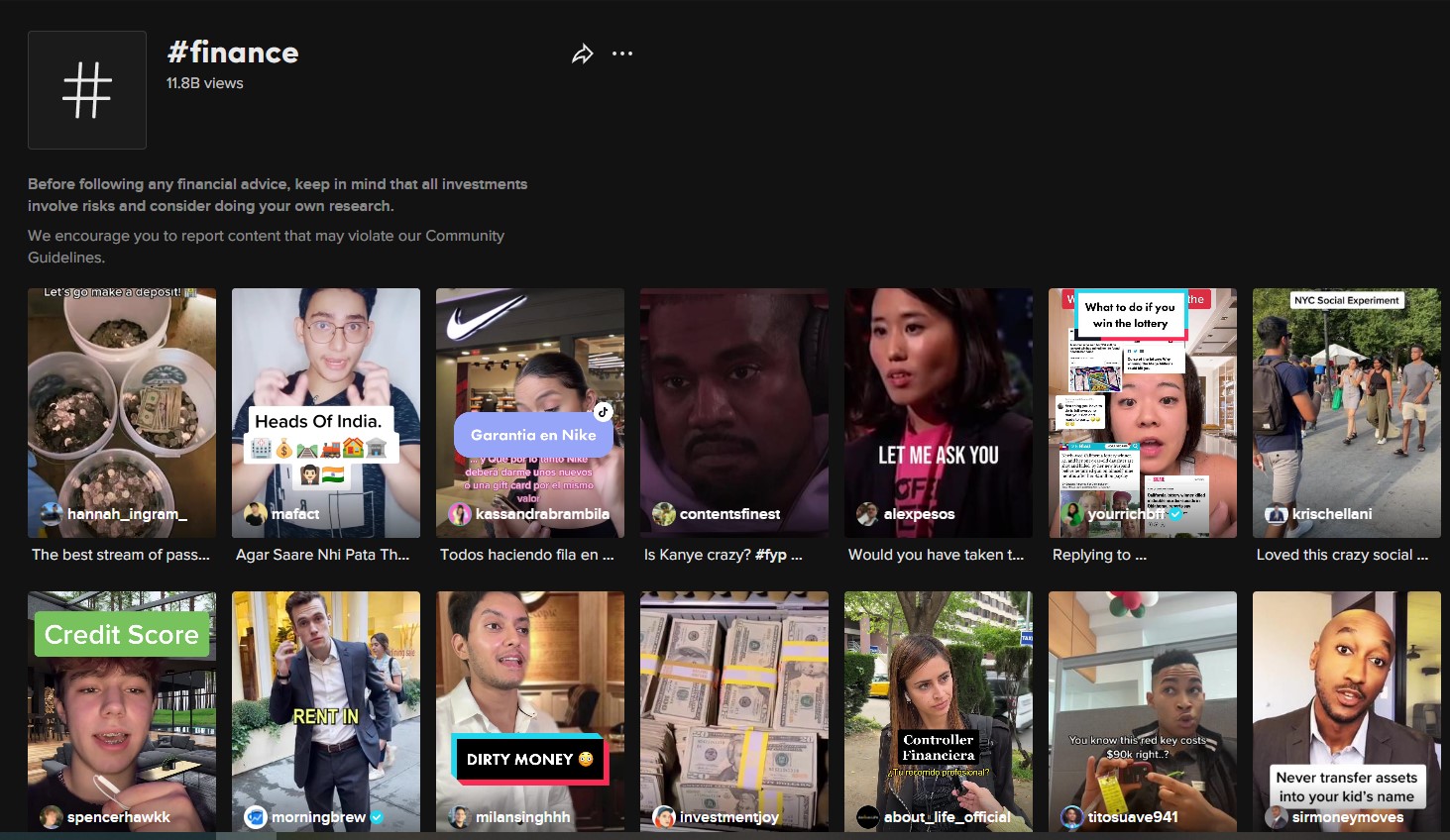Click kassandrabrambila profile avatar
Image resolution: width=1450 pixels, height=840 pixels.
point(460,514)
